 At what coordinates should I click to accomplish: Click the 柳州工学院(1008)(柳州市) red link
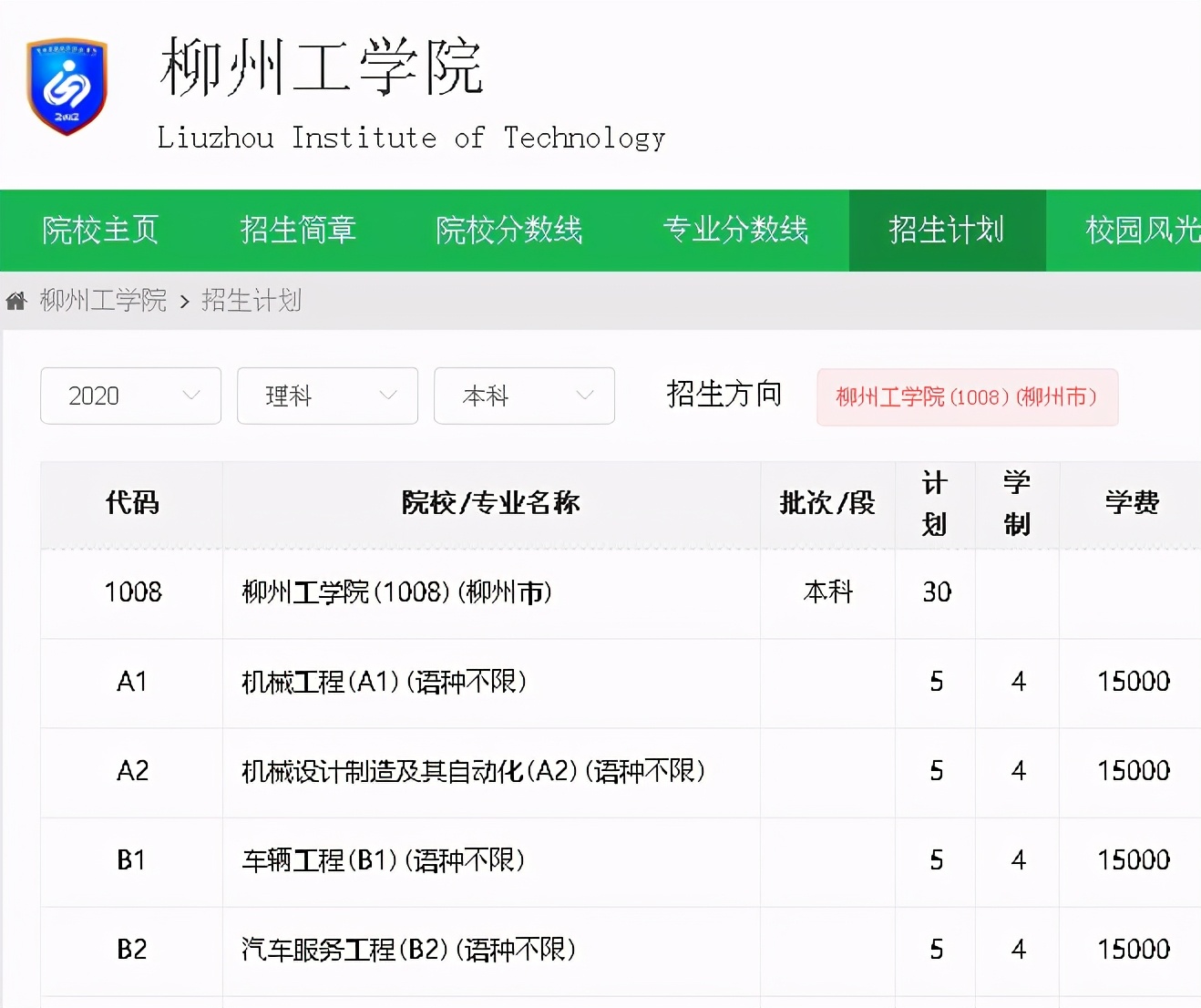[967, 397]
